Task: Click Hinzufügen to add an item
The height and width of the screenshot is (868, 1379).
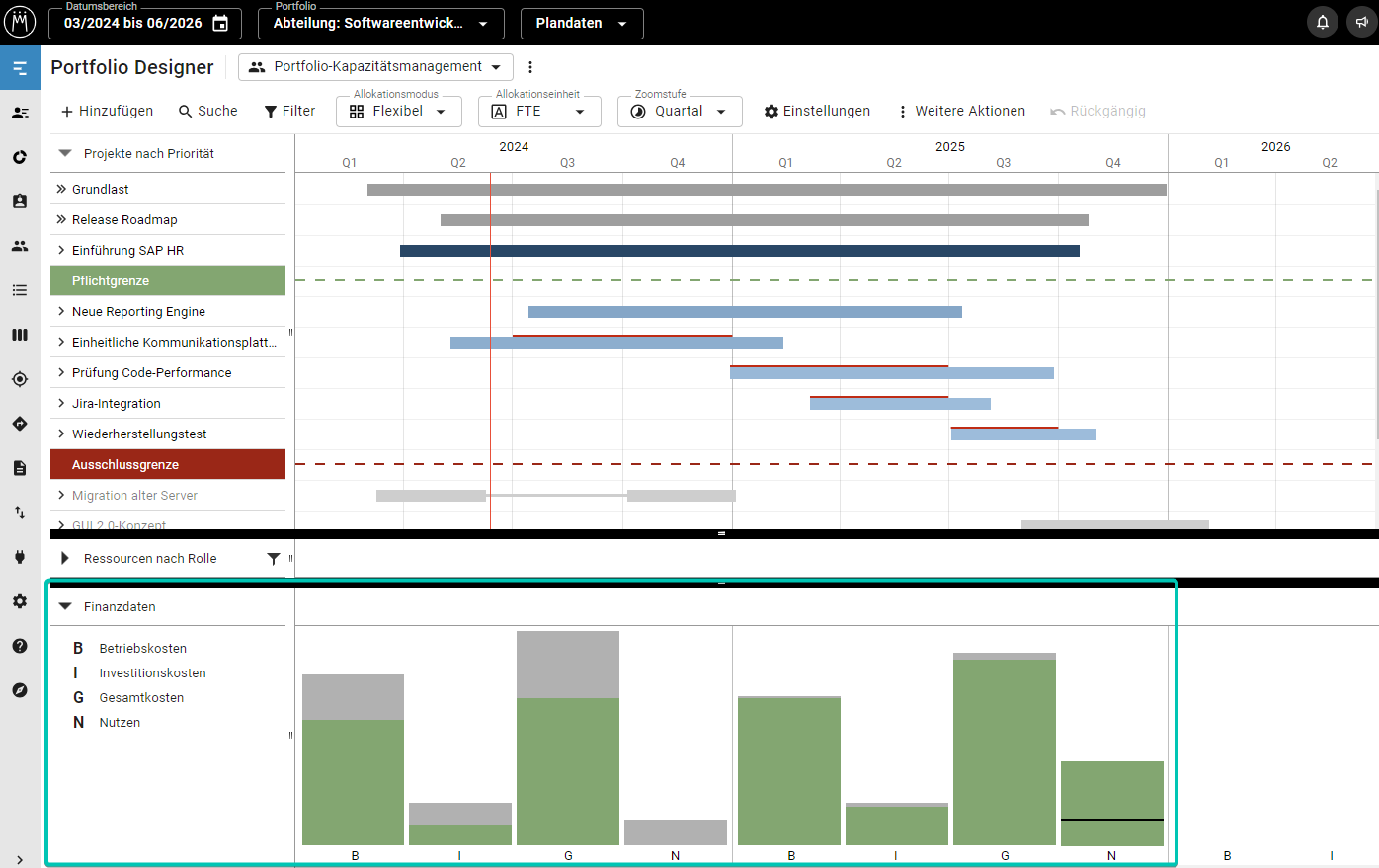Action: 107,111
